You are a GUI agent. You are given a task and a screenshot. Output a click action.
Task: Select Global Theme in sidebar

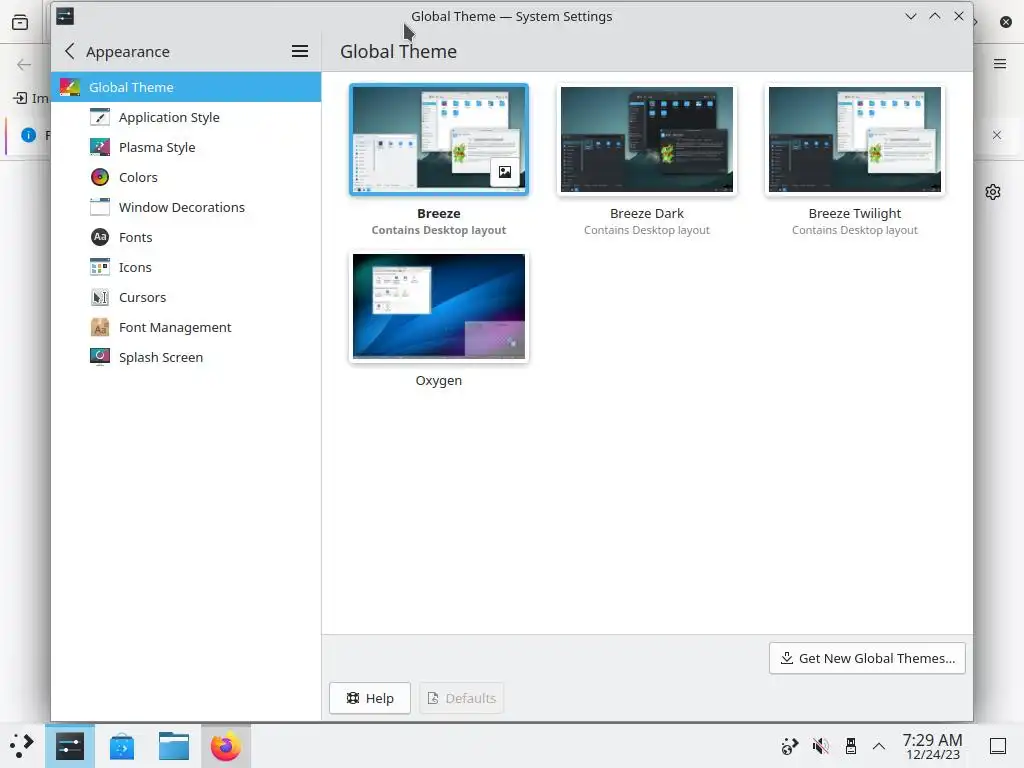pos(186,87)
